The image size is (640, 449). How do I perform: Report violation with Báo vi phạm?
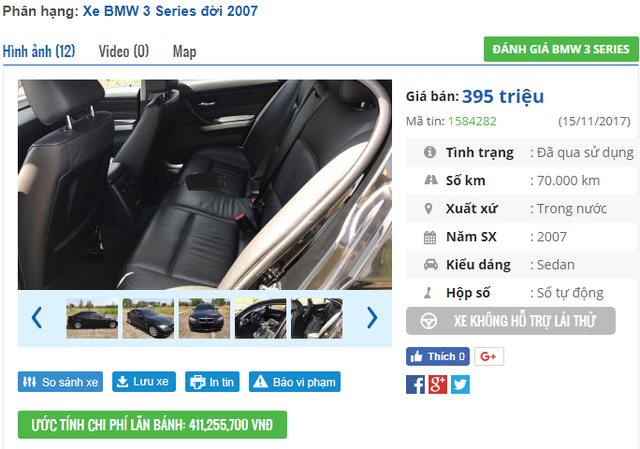(295, 382)
